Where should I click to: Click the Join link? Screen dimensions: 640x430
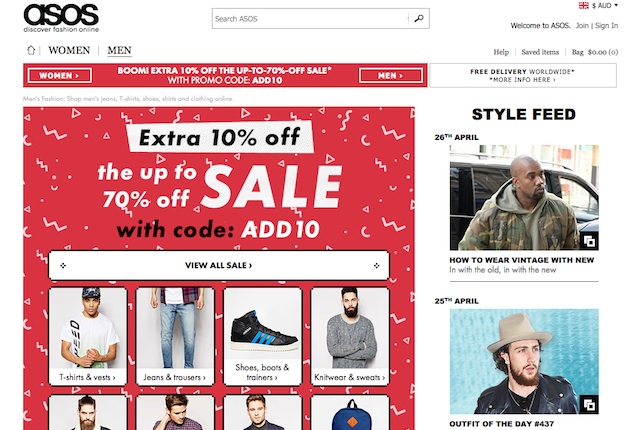point(582,25)
